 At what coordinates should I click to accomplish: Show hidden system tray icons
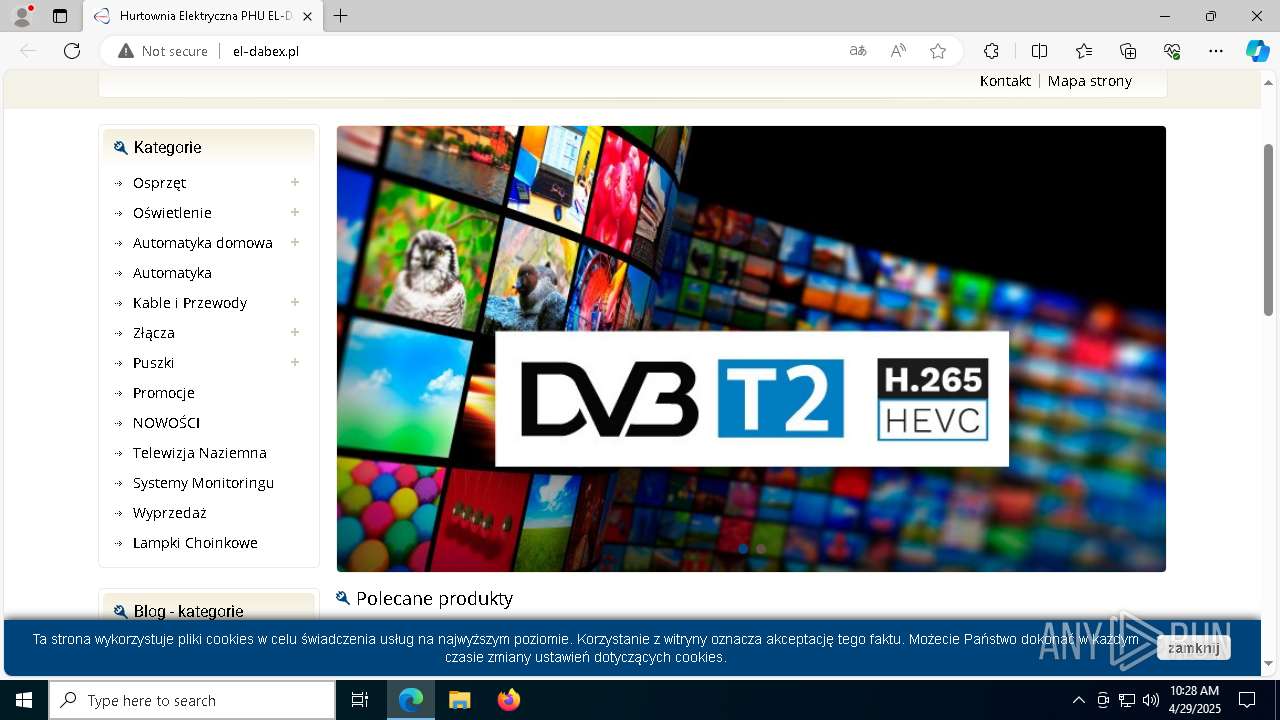tap(1078, 700)
